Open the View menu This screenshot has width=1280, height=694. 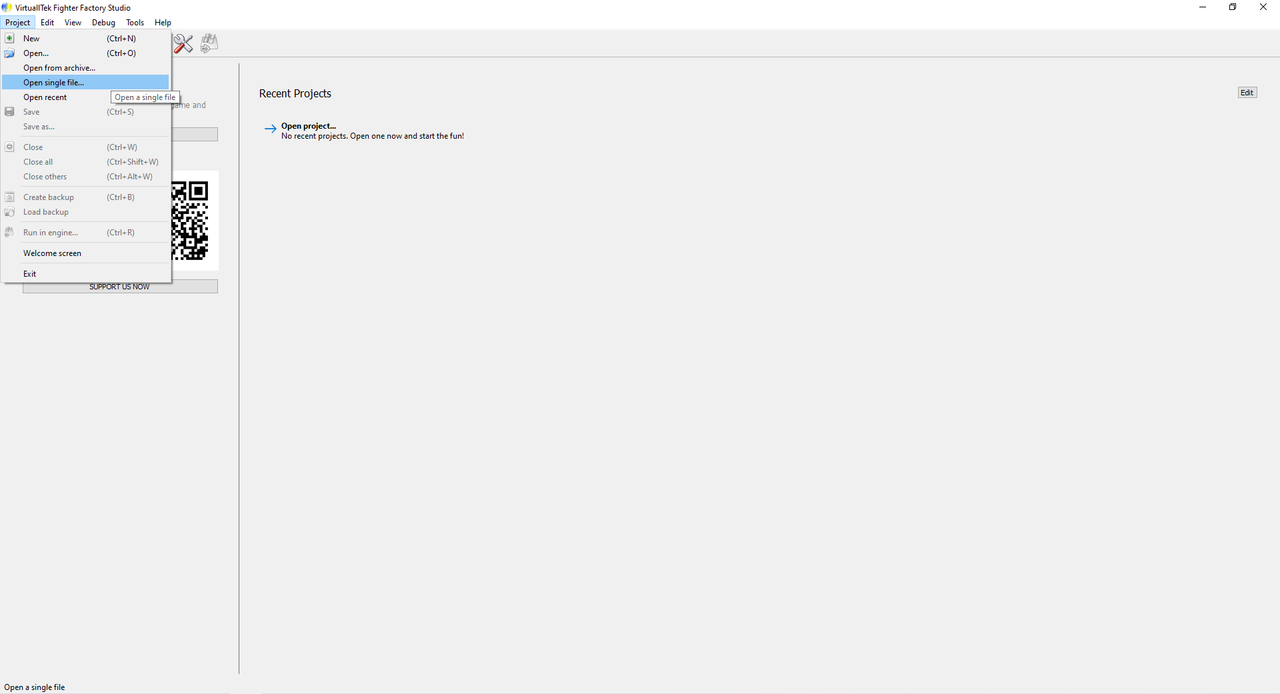[73, 22]
